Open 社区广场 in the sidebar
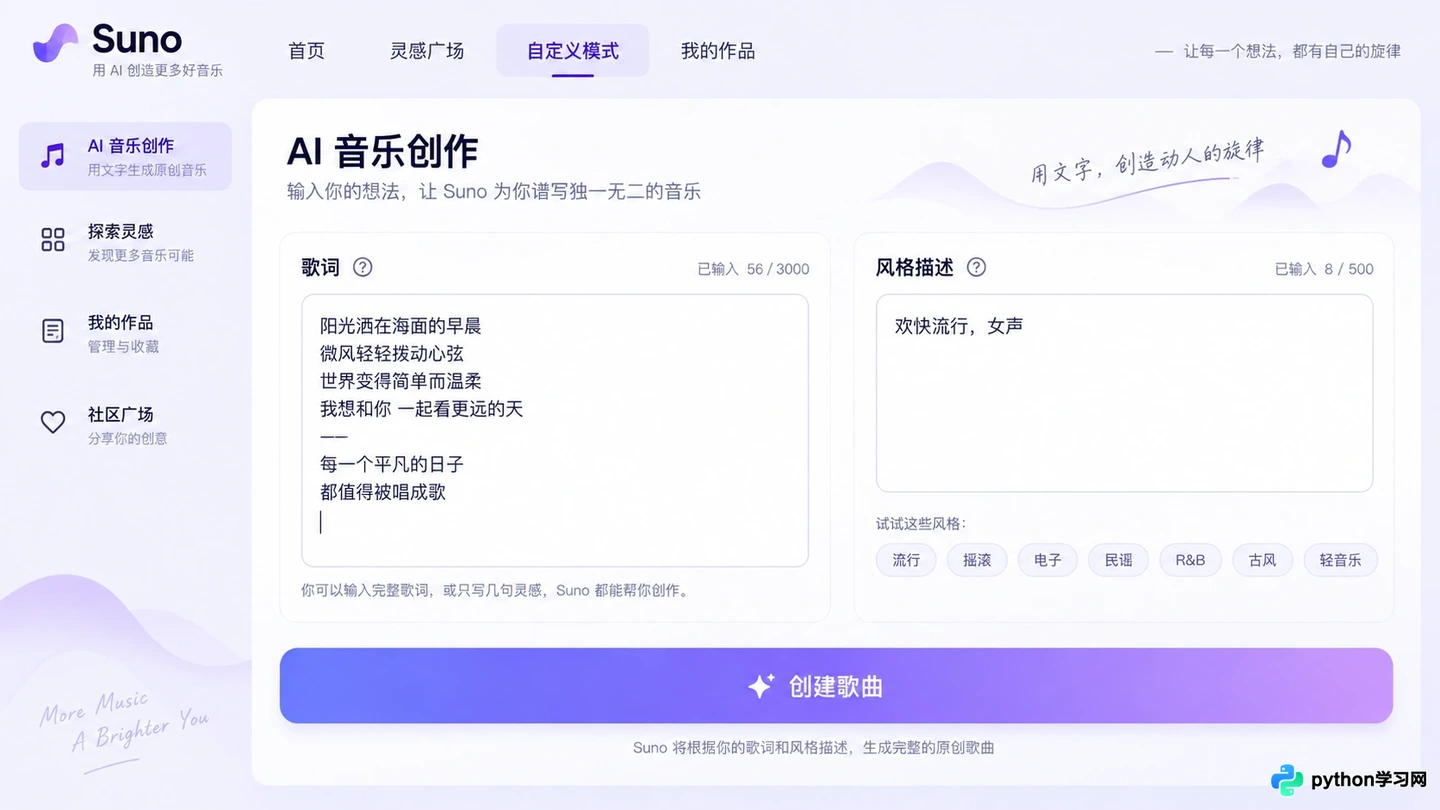The width and height of the screenshot is (1440, 810). [x=125, y=424]
